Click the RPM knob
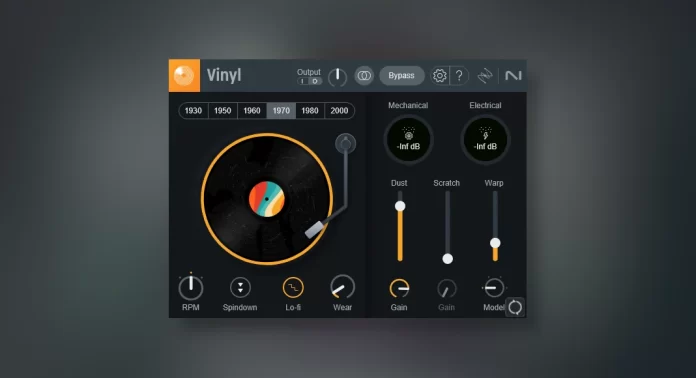Image resolution: width=696 pixels, height=378 pixels. pos(191,287)
